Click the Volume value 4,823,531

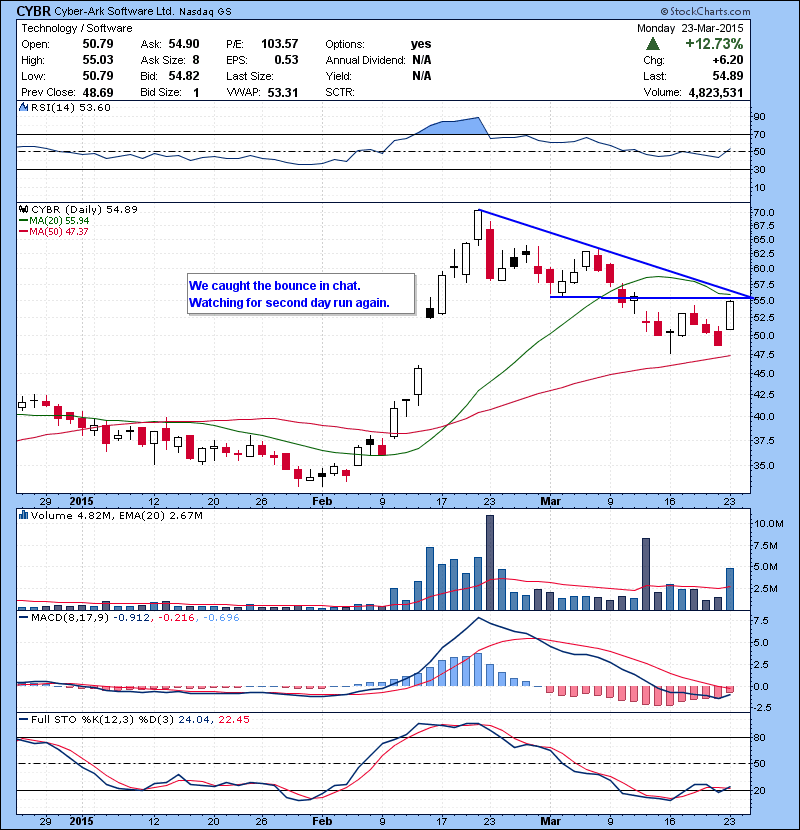pos(716,93)
